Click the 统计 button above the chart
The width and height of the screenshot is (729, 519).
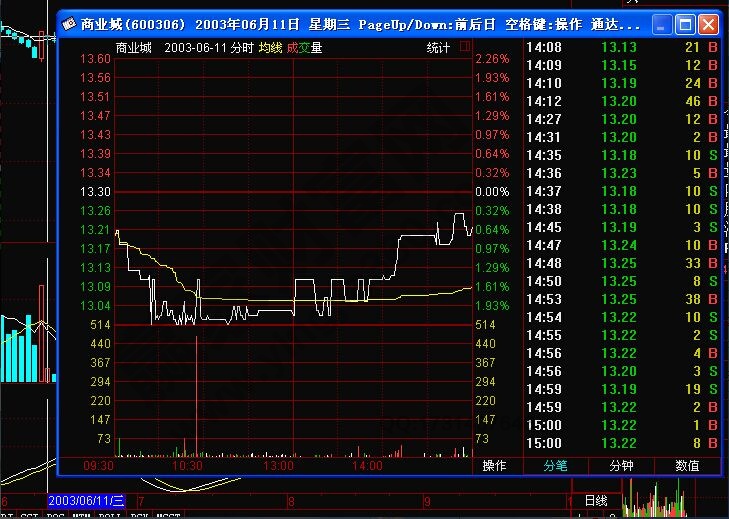[438, 47]
